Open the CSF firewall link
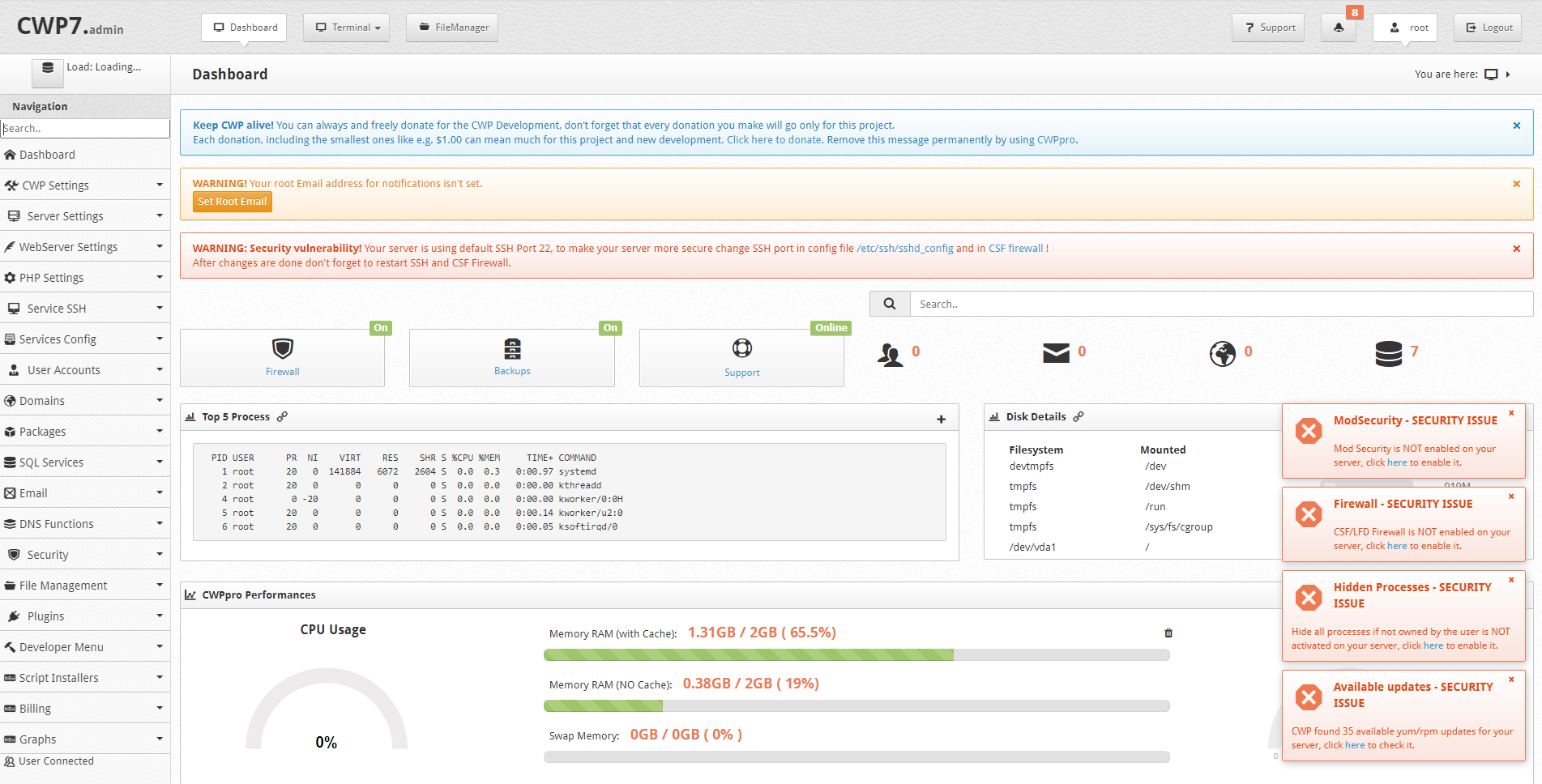Viewport: 1542px width, 784px height. (1016, 249)
